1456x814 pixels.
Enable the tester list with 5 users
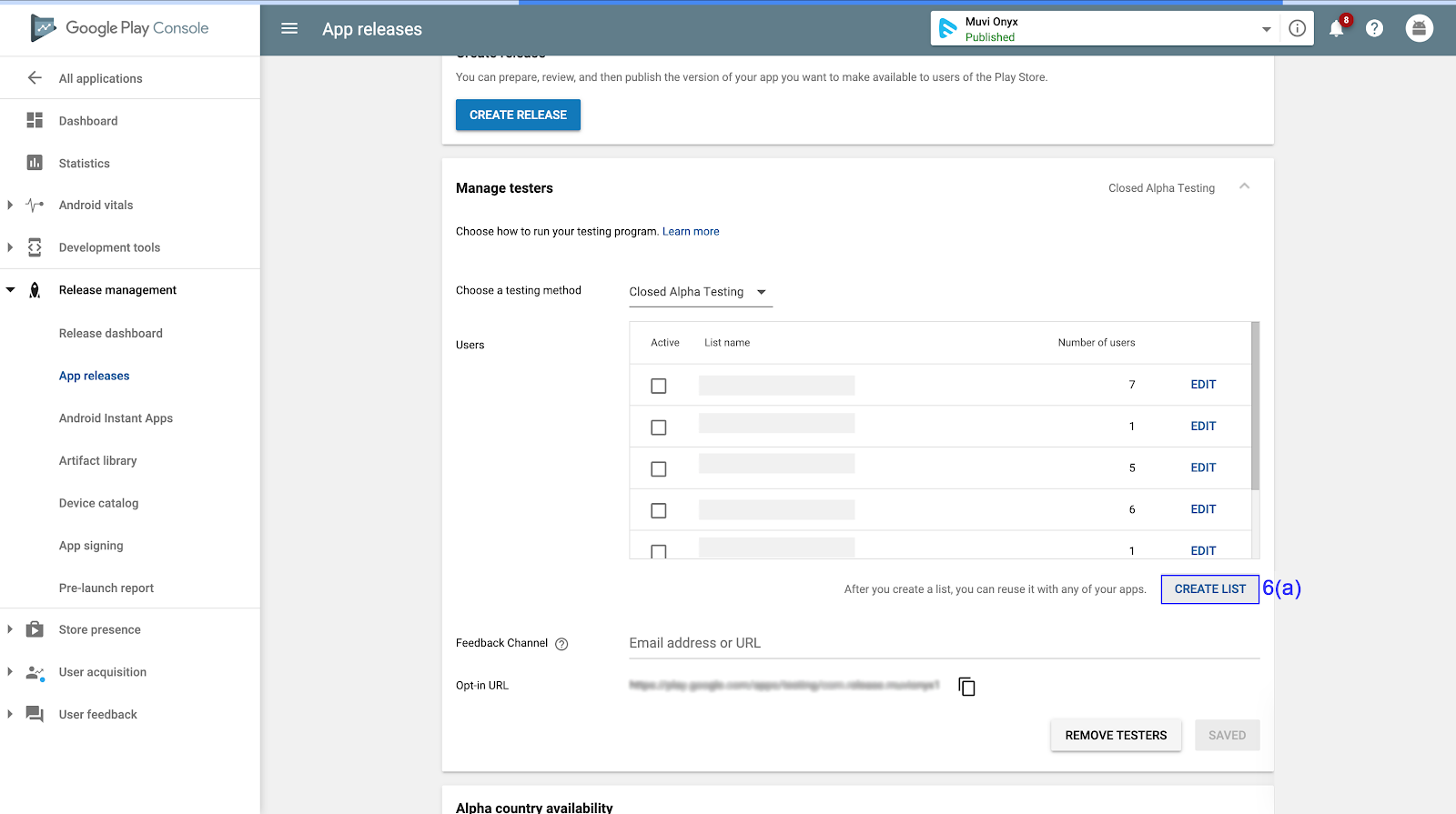pyautogui.click(x=659, y=469)
